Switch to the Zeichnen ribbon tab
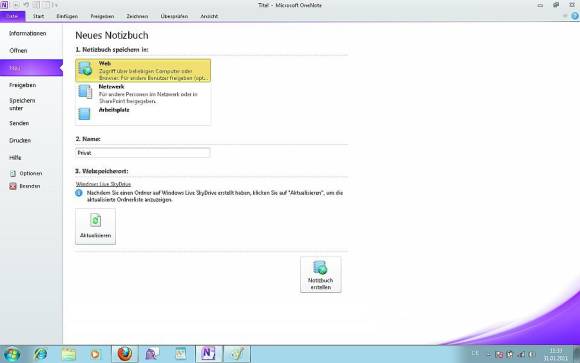This screenshot has height=363, width=580. pyautogui.click(x=137, y=16)
